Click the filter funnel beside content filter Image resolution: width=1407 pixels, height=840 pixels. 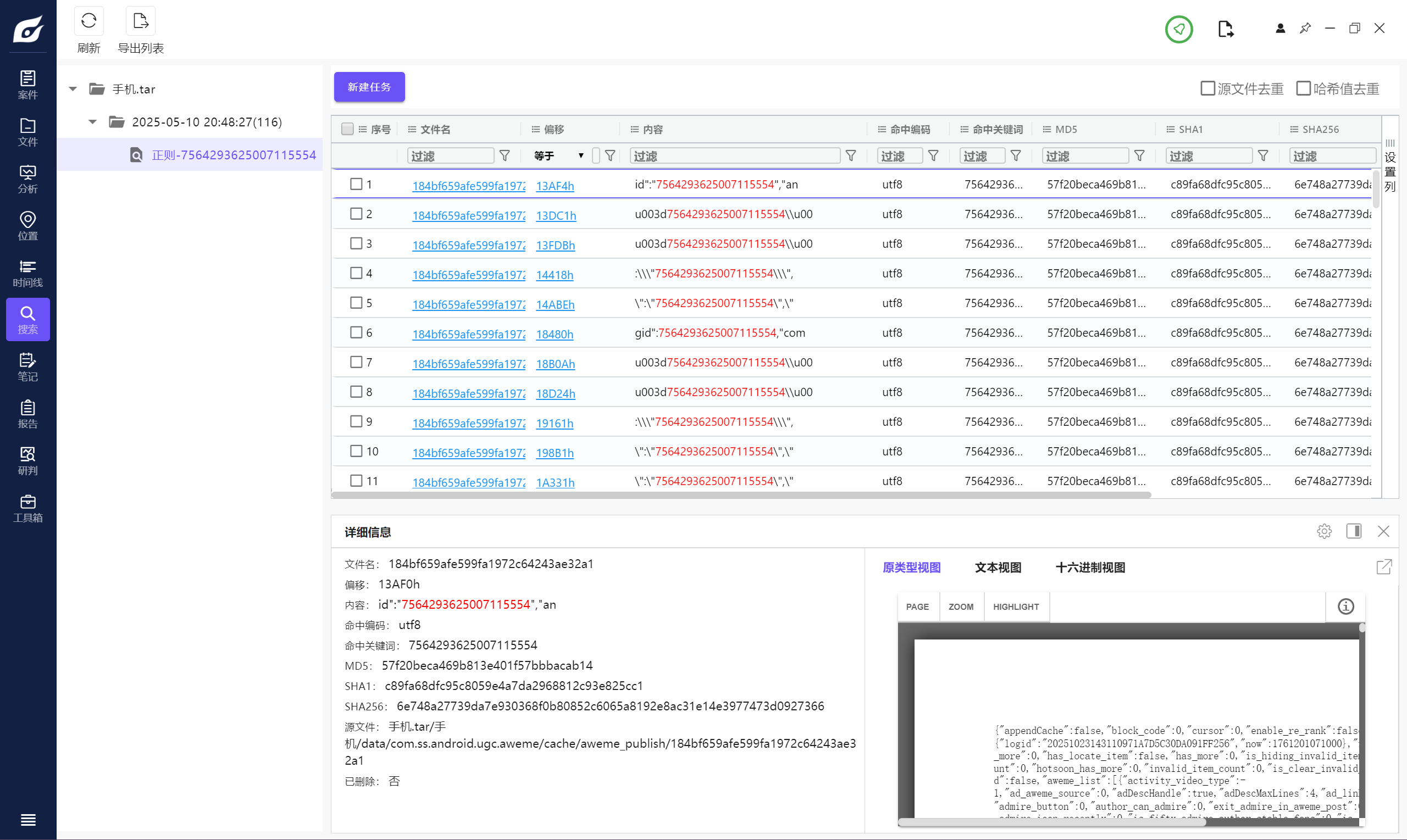850,155
